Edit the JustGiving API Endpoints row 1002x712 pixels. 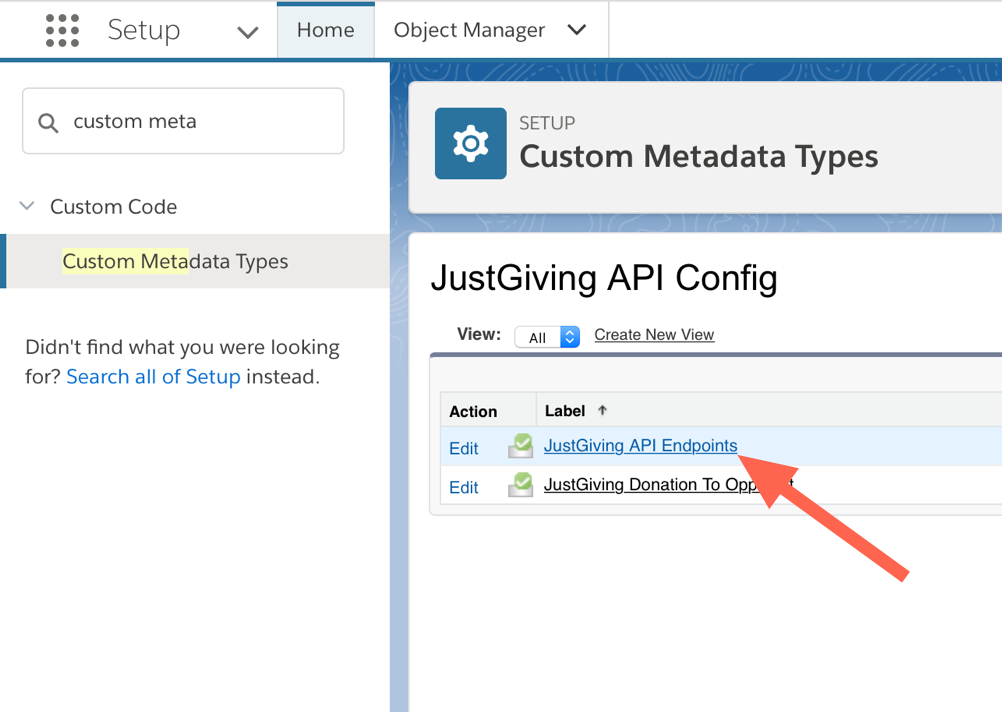[x=463, y=449]
